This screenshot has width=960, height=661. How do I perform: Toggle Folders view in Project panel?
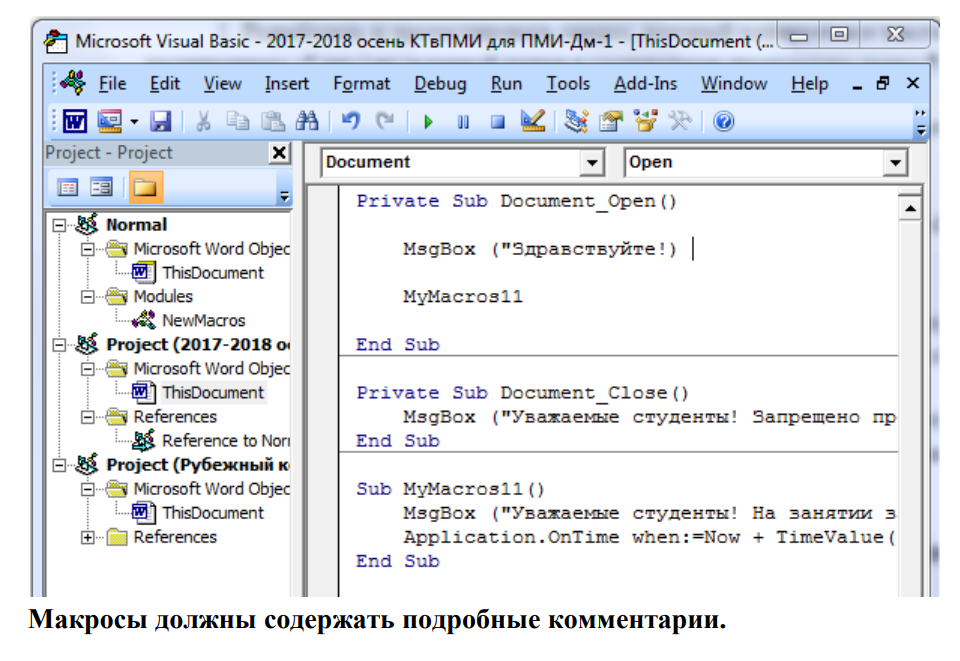point(145,187)
